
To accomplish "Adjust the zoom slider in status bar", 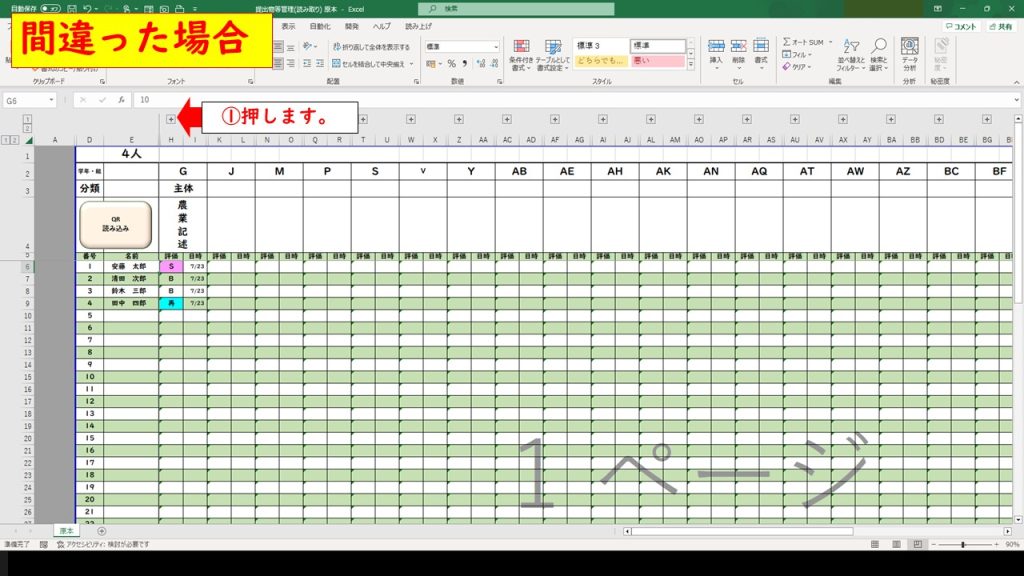I will (962, 544).
